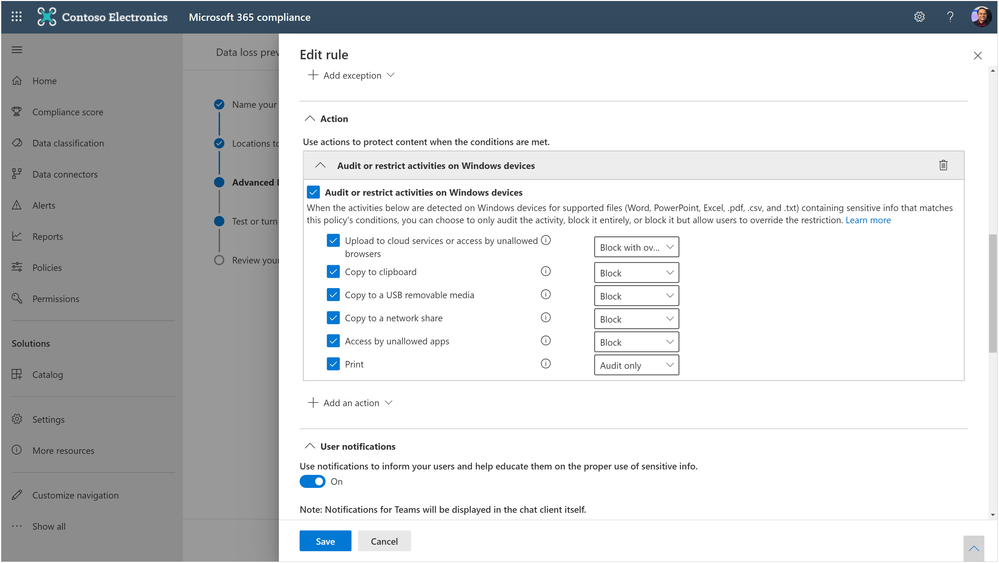Show info for Access by unallowed apps
999x563 pixels.
tap(546, 341)
